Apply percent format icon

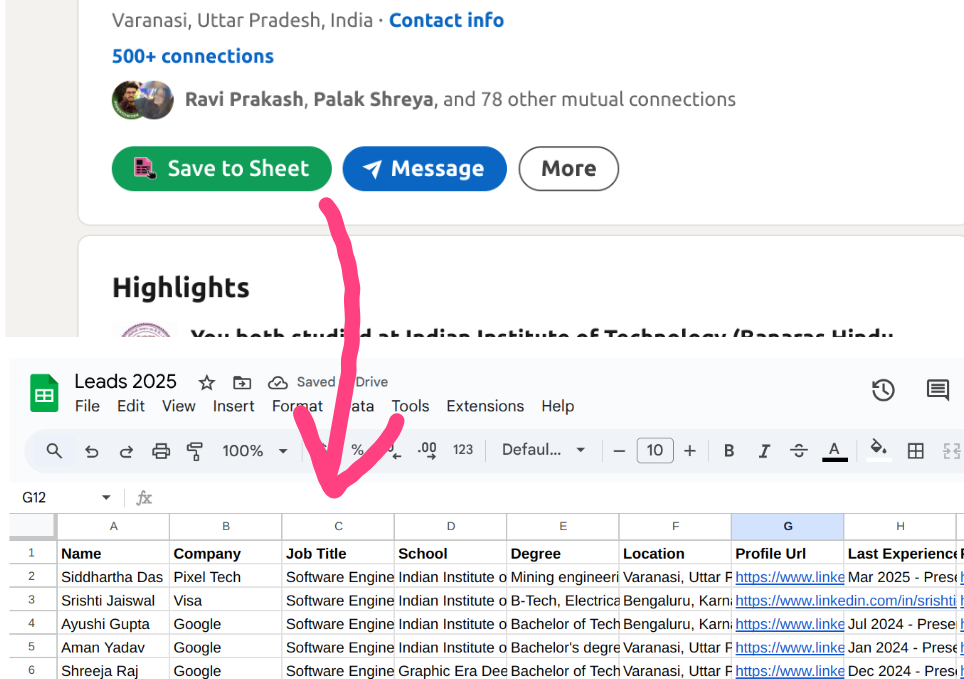click(357, 451)
